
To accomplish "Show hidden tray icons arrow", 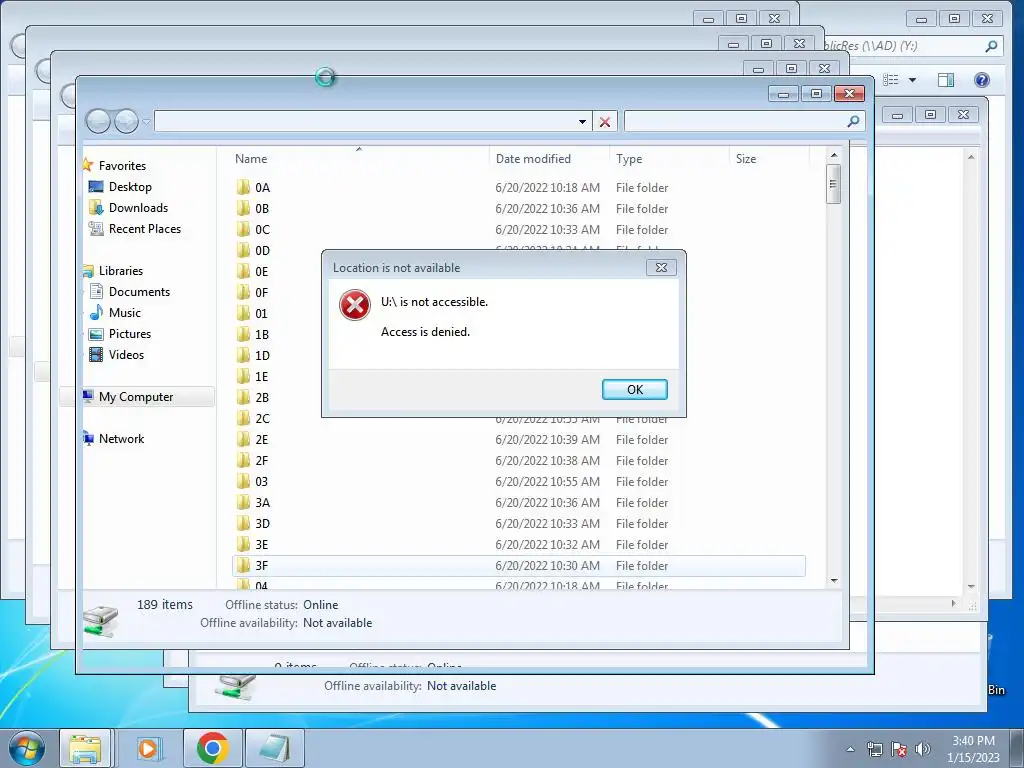I will pyautogui.click(x=850, y=749).
